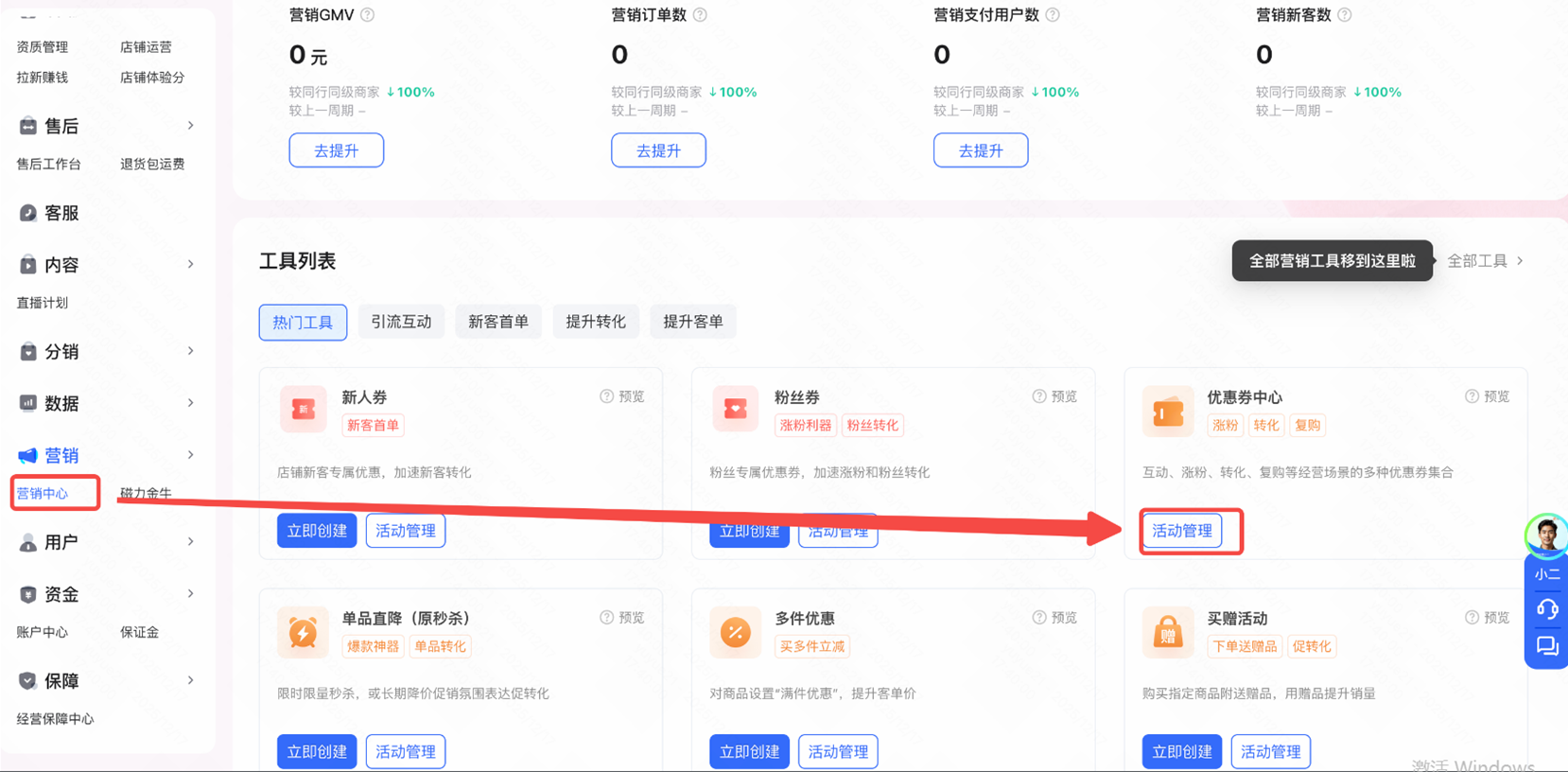
Task: Click the headset customer service icon
Action: (x=1547, y=609)
